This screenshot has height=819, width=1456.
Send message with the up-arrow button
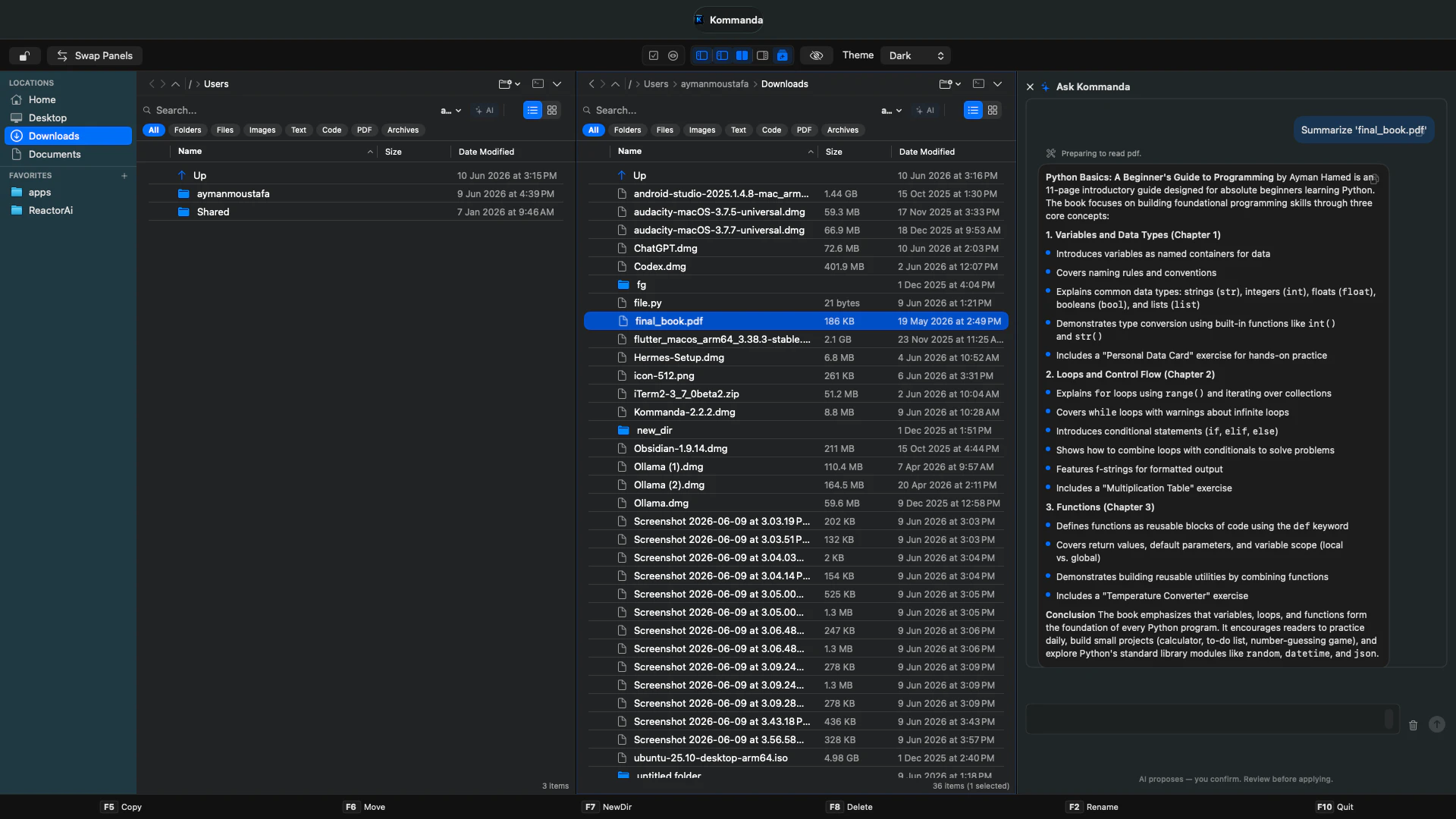(x=1436, y=724)
